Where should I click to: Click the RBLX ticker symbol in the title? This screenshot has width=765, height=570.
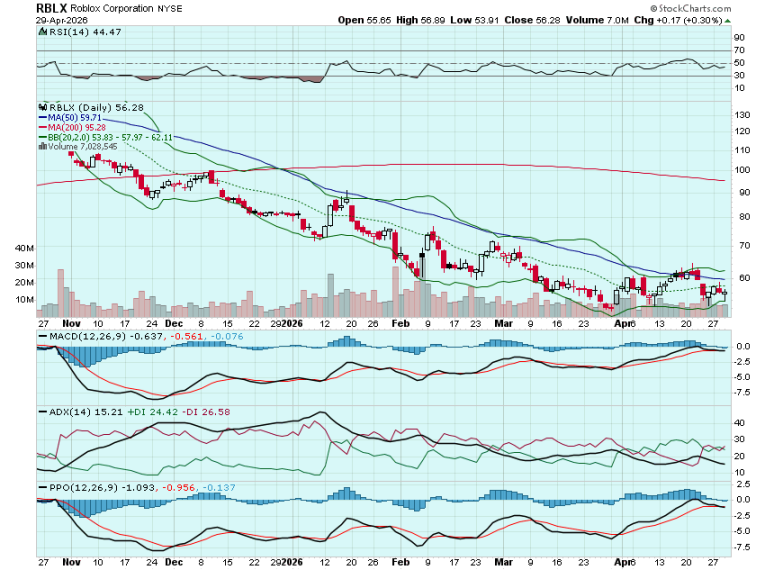(x=51, y=6)
